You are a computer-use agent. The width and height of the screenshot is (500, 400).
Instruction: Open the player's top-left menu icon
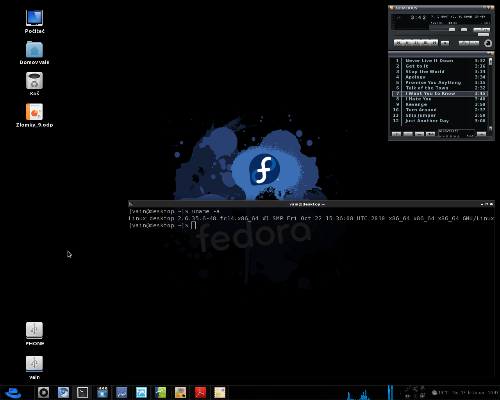tap(391, 8)
